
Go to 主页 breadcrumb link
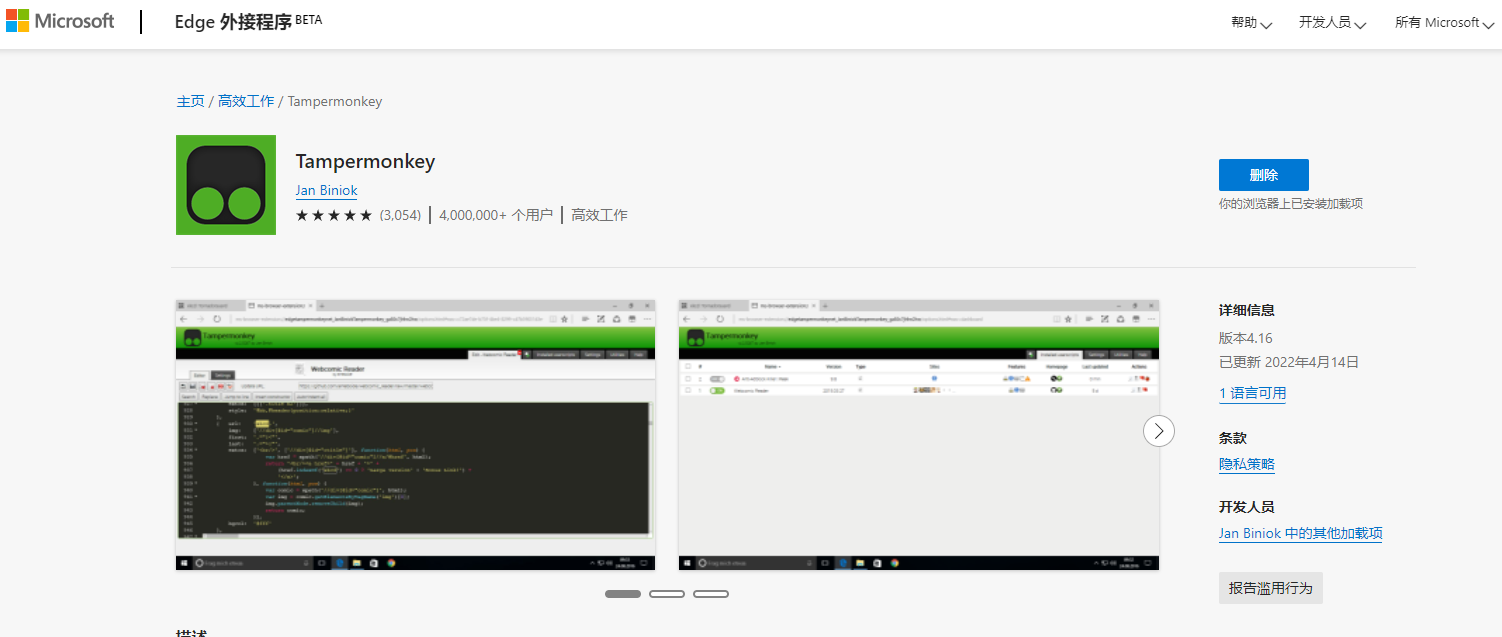pos(190,101)
